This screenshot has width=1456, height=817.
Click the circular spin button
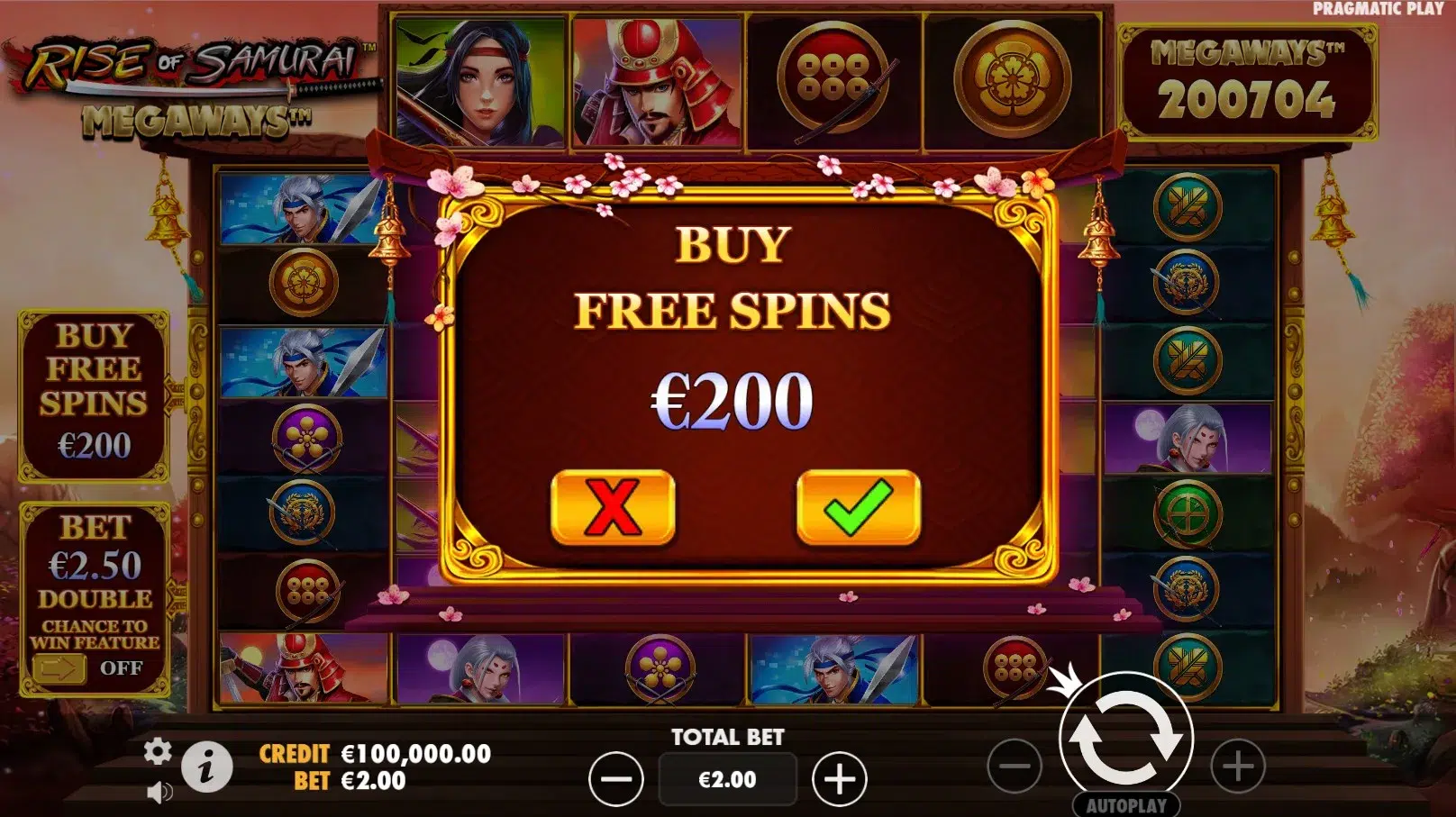pyautogui.click(x=1126, y=737)
